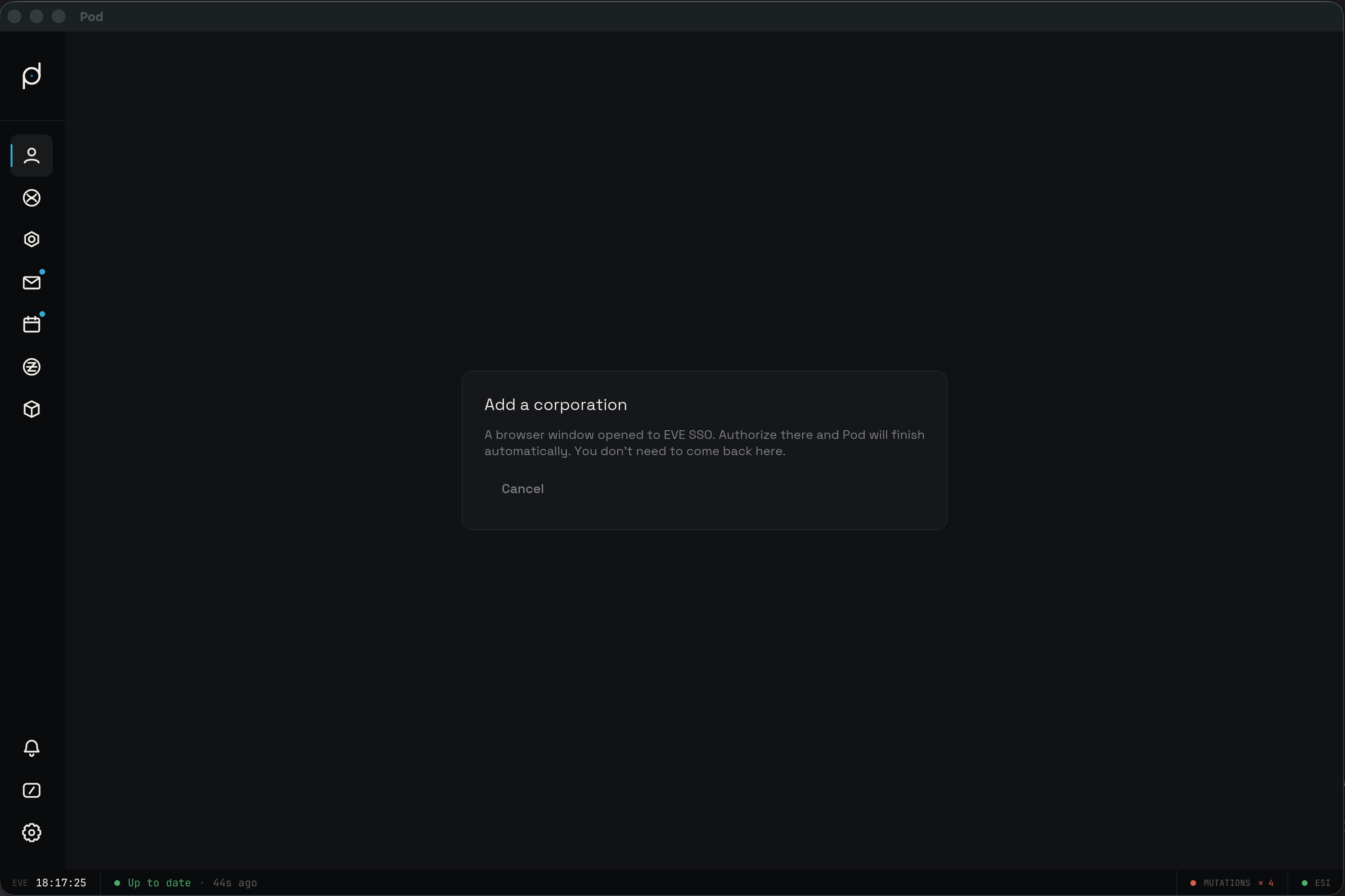Open the Mail envelope icon
Image resolution: width=1345 pixels, height=896 pixels.
click(31, 282)
